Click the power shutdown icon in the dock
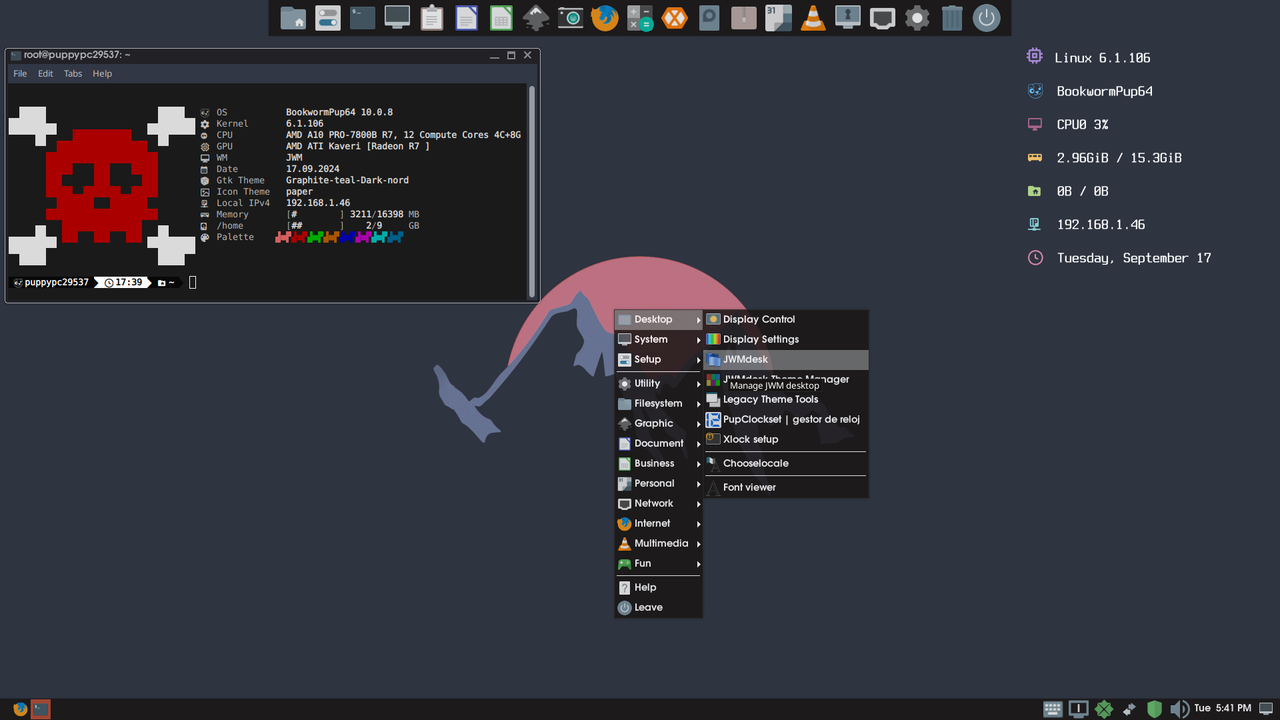 (x=987, y=18)
